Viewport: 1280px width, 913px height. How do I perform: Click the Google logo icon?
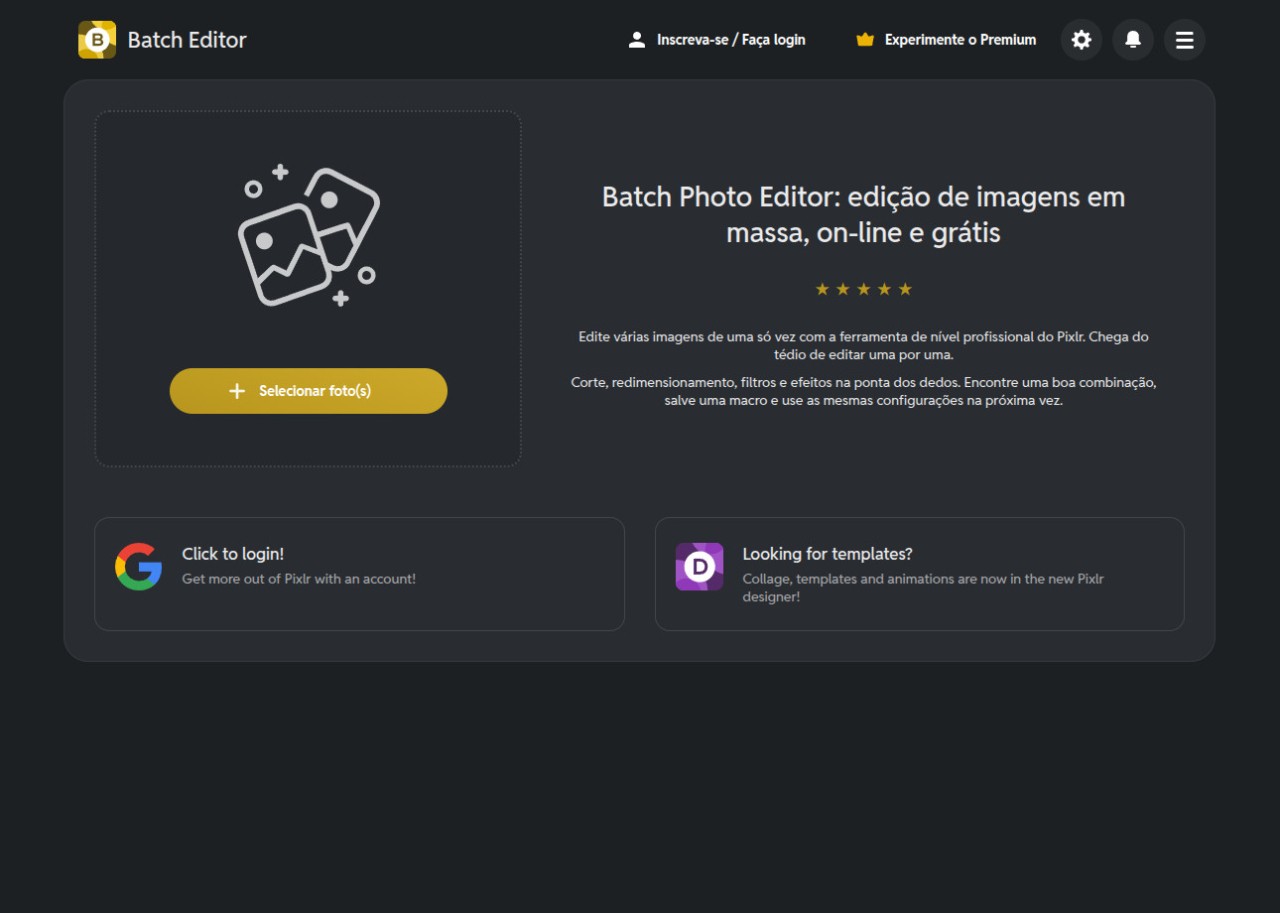click(x=139, y=567)
